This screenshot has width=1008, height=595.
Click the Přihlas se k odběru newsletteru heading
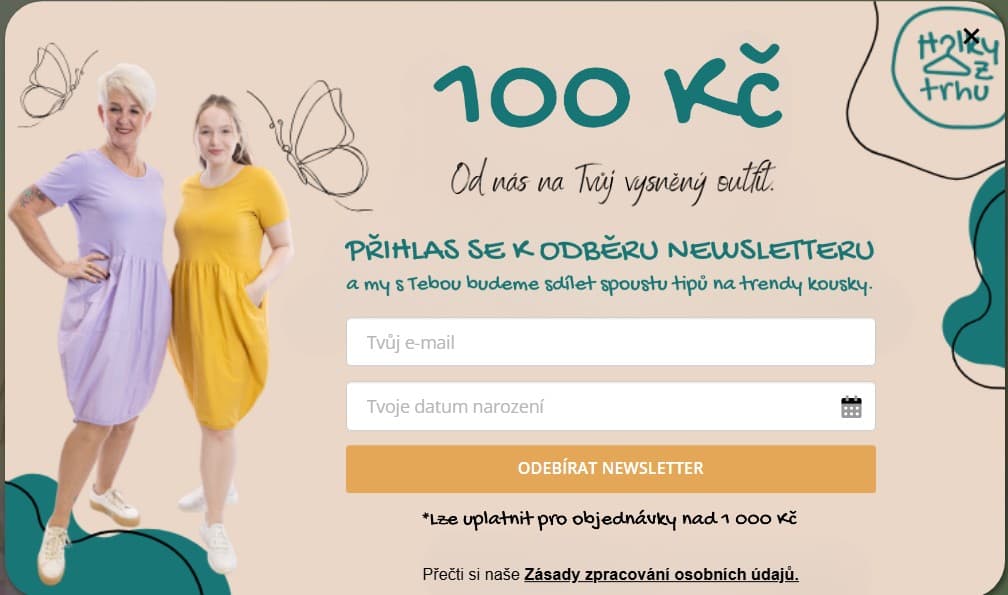(609, 250)
